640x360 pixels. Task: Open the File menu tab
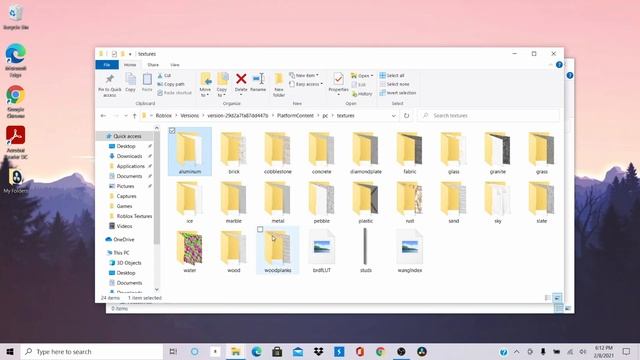click(107, 65)
